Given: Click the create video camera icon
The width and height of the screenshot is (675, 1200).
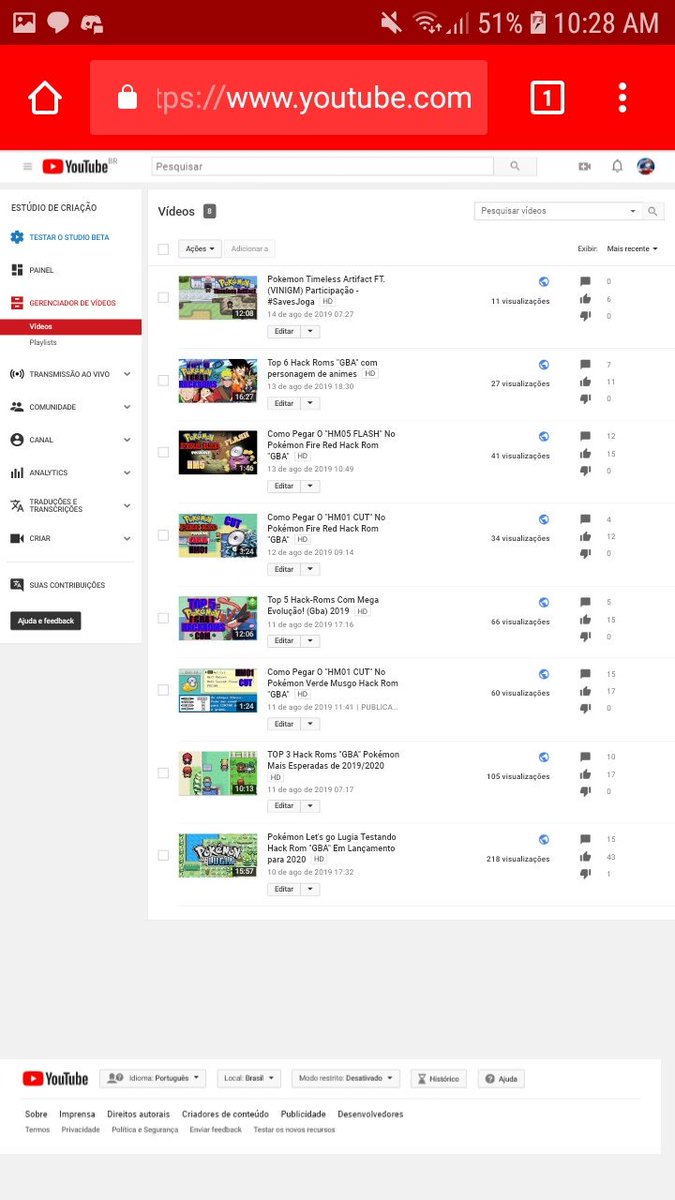Looking at the screenshot, I should [585, 166].
